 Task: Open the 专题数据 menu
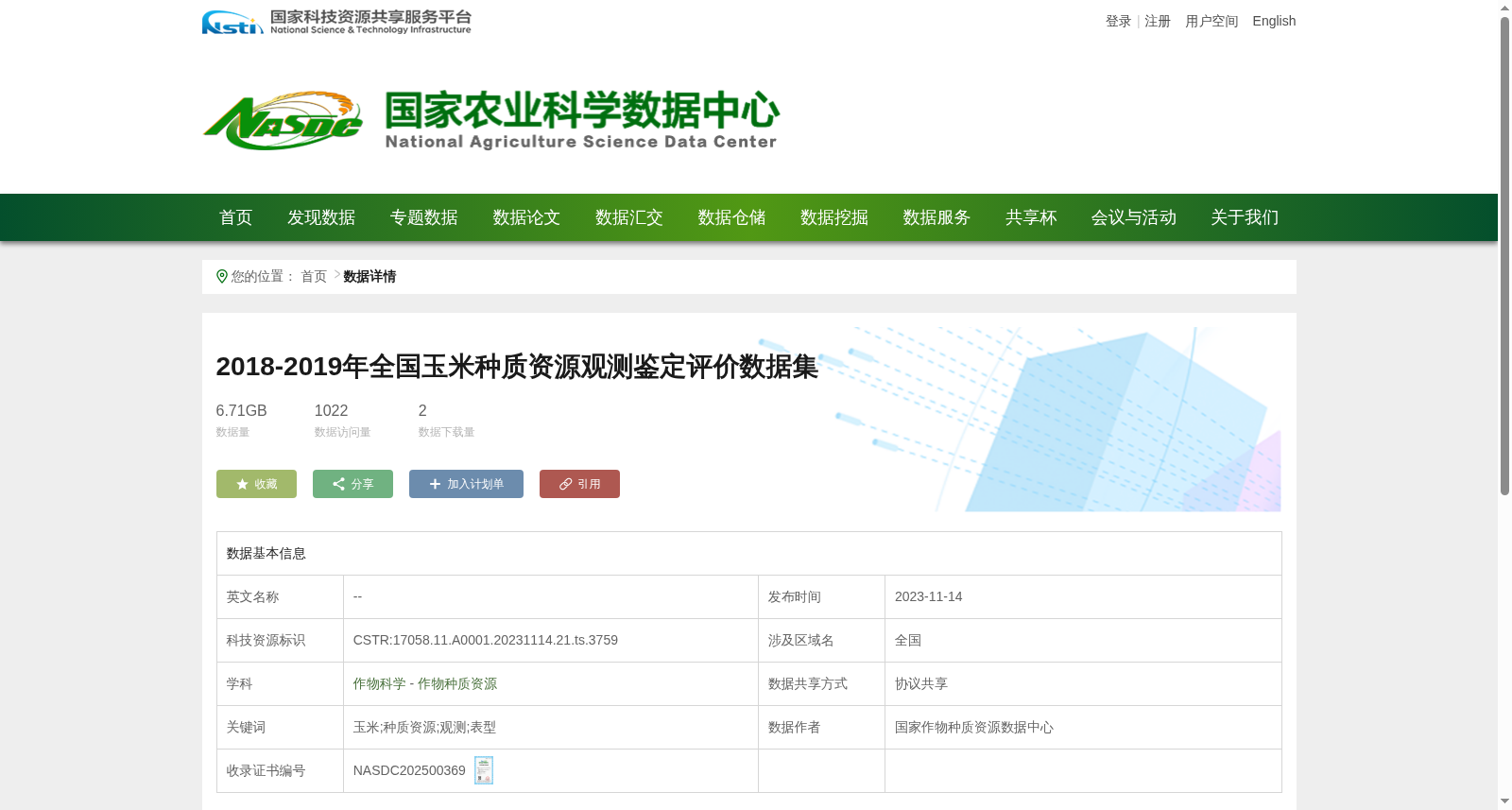(x=424, y=217)
